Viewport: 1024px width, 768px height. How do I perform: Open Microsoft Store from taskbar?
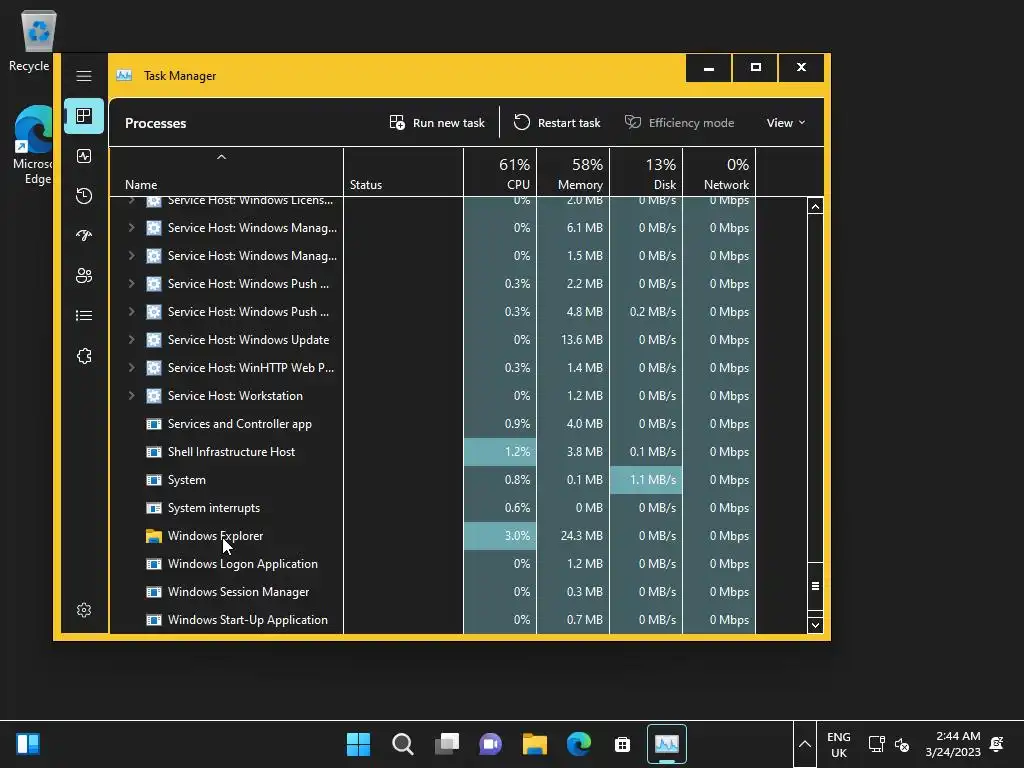point(622,744)
